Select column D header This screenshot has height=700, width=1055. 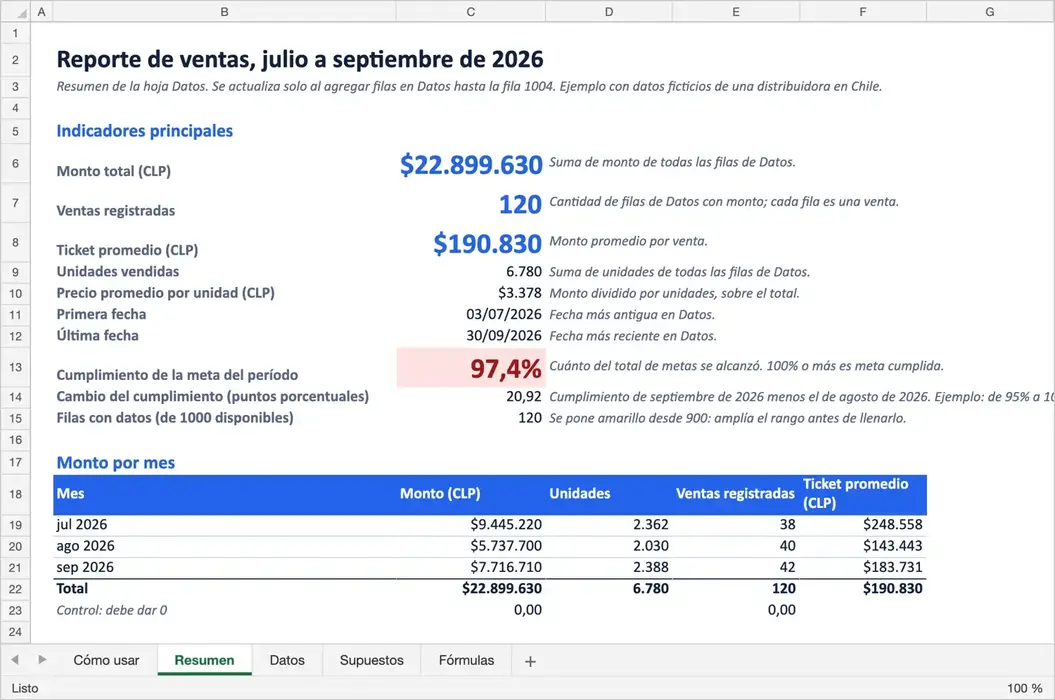click(x=609, y=11)
